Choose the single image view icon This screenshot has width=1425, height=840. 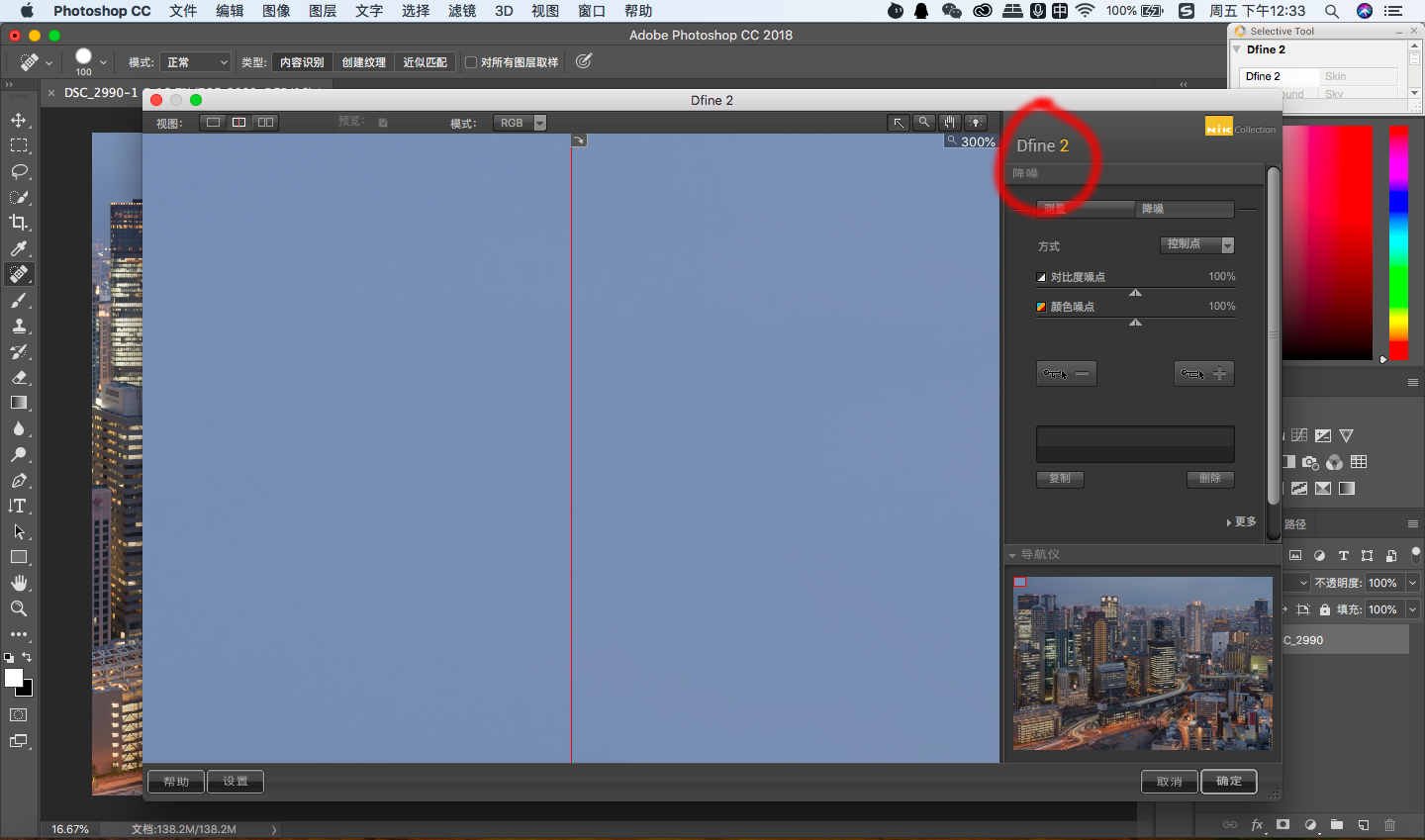(x=213, y=123)
